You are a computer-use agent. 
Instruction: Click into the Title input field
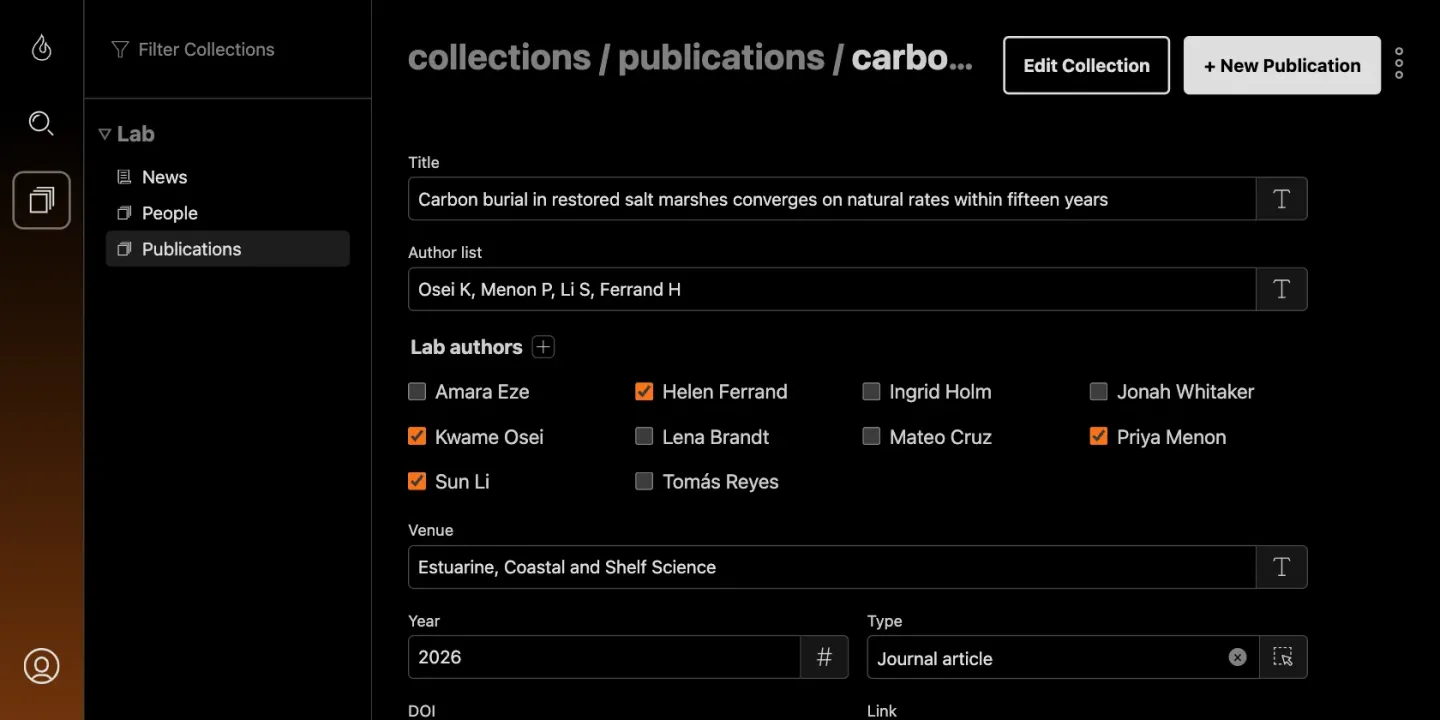[x=832, y=199]
